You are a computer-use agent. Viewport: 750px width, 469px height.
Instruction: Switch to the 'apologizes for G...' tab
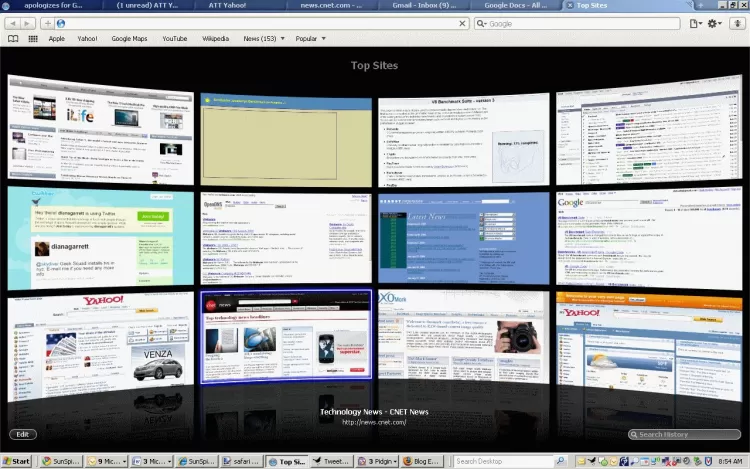pos(51,5)
